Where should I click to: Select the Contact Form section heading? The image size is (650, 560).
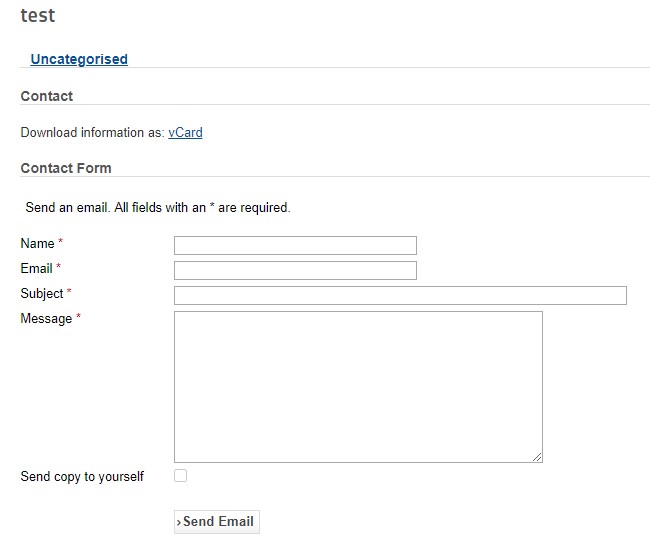coord(66,168)
